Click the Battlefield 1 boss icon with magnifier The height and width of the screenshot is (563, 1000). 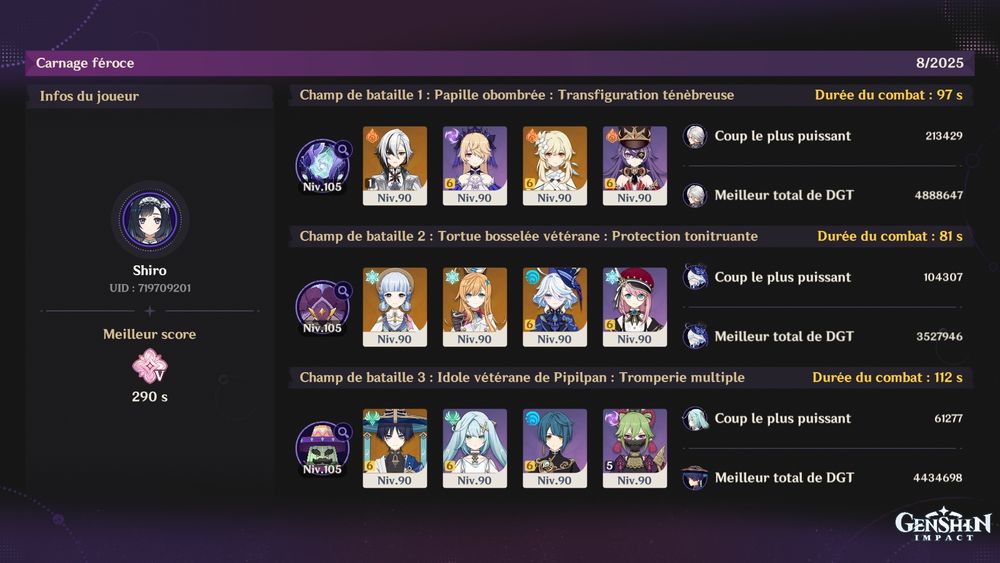click(323, 166)
